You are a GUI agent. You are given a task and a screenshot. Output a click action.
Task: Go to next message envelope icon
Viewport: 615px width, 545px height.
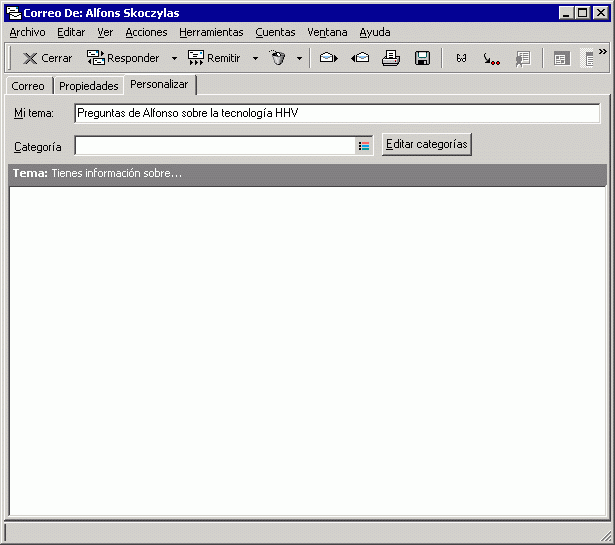(328, 58)
